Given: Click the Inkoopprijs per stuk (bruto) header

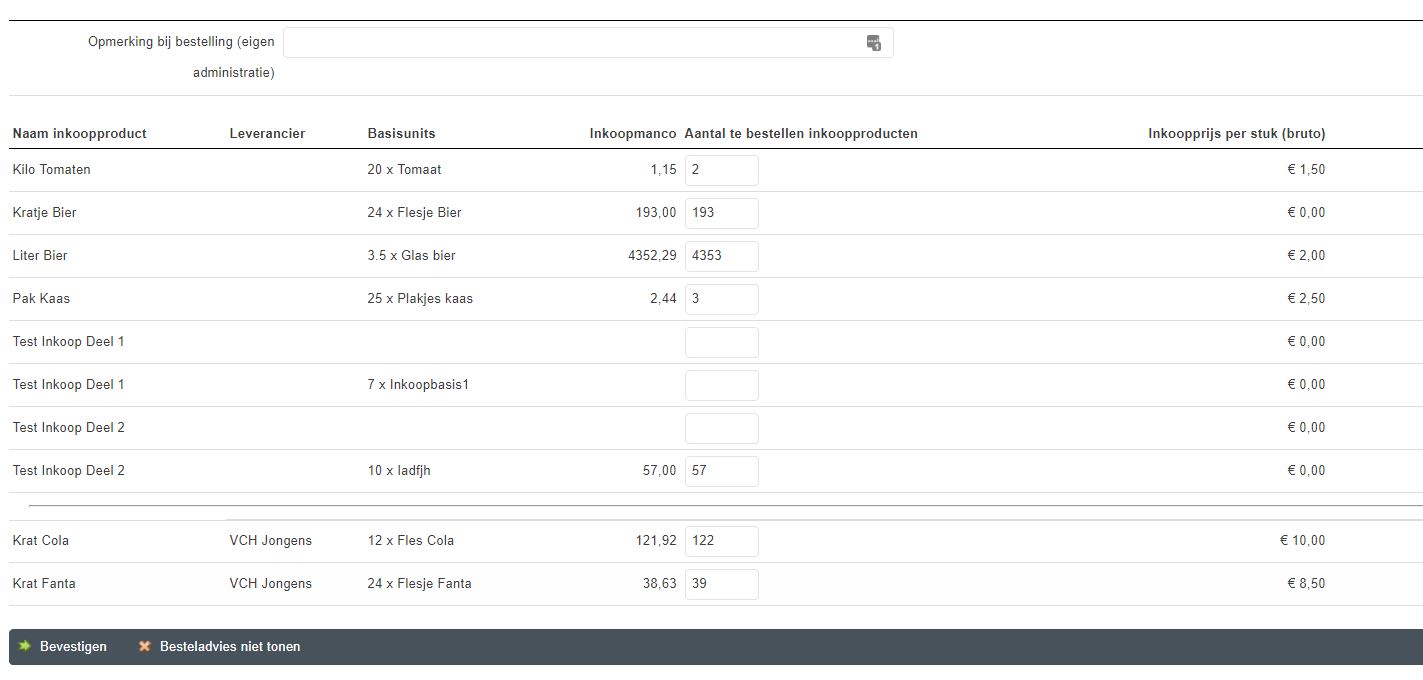Looking at the screenshot, I should tap(1236, 134).
